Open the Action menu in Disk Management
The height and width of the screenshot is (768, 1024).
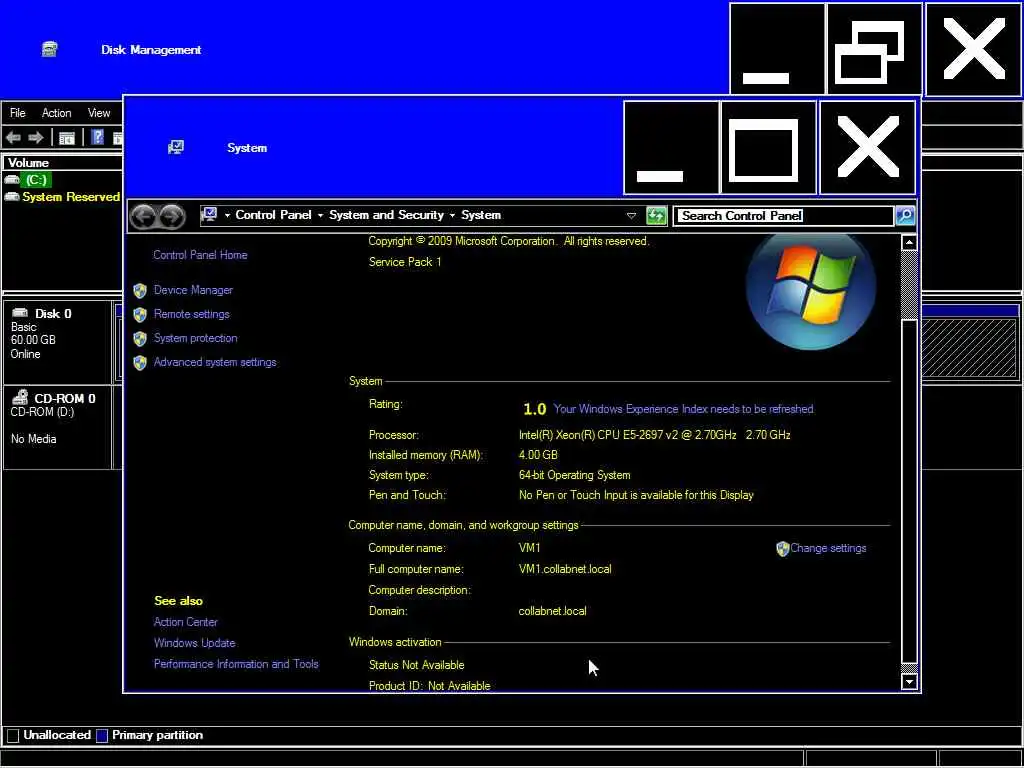[x=56, y=113]
